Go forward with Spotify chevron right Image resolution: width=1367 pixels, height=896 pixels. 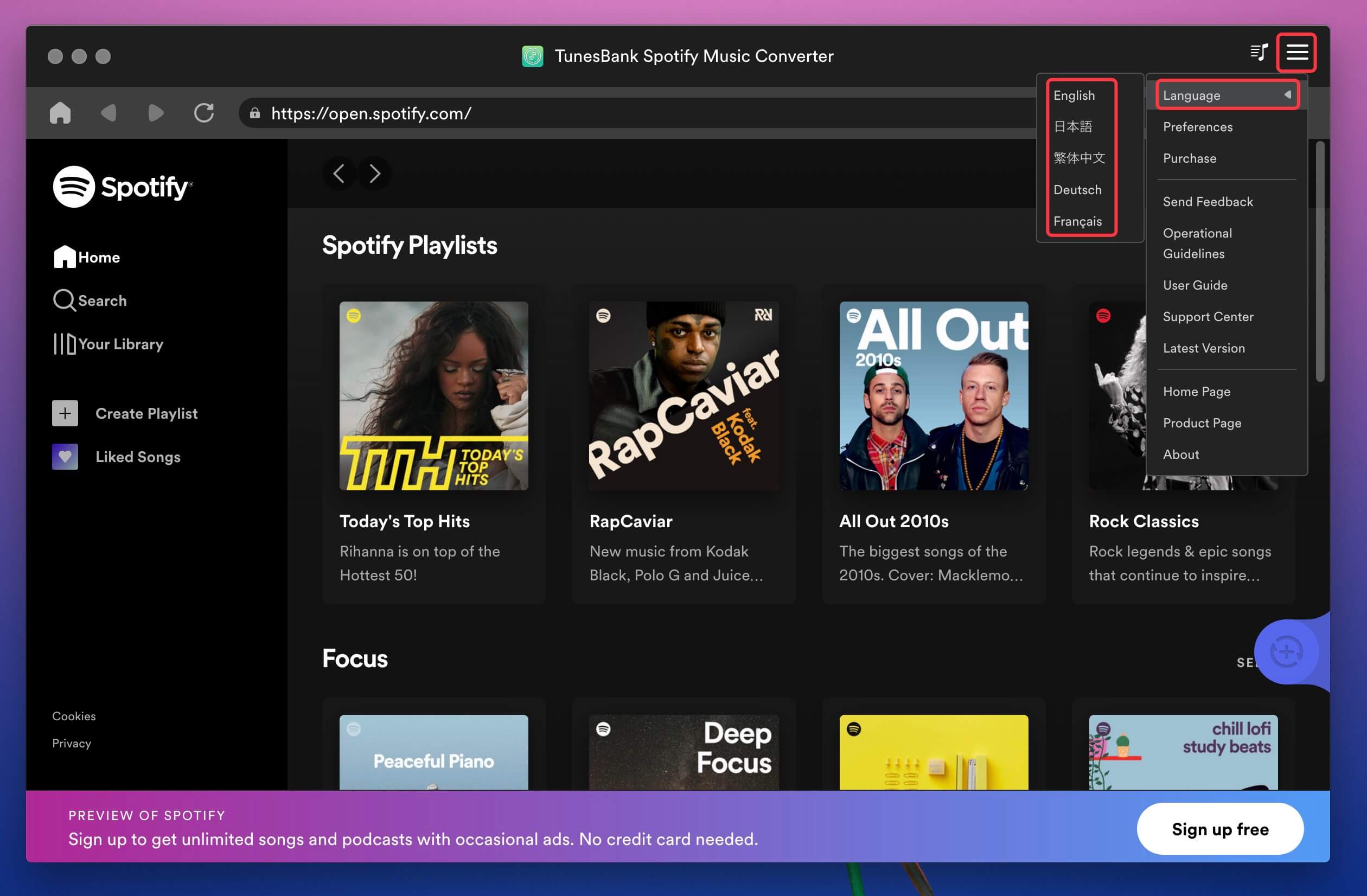tap(374, 174)
